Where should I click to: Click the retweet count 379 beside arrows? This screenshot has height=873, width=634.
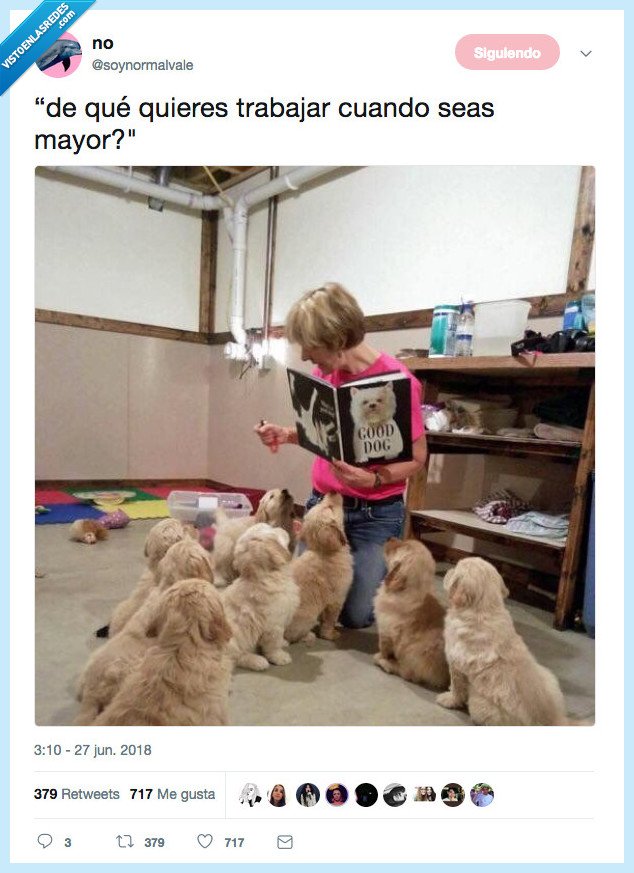coord(154,842)
